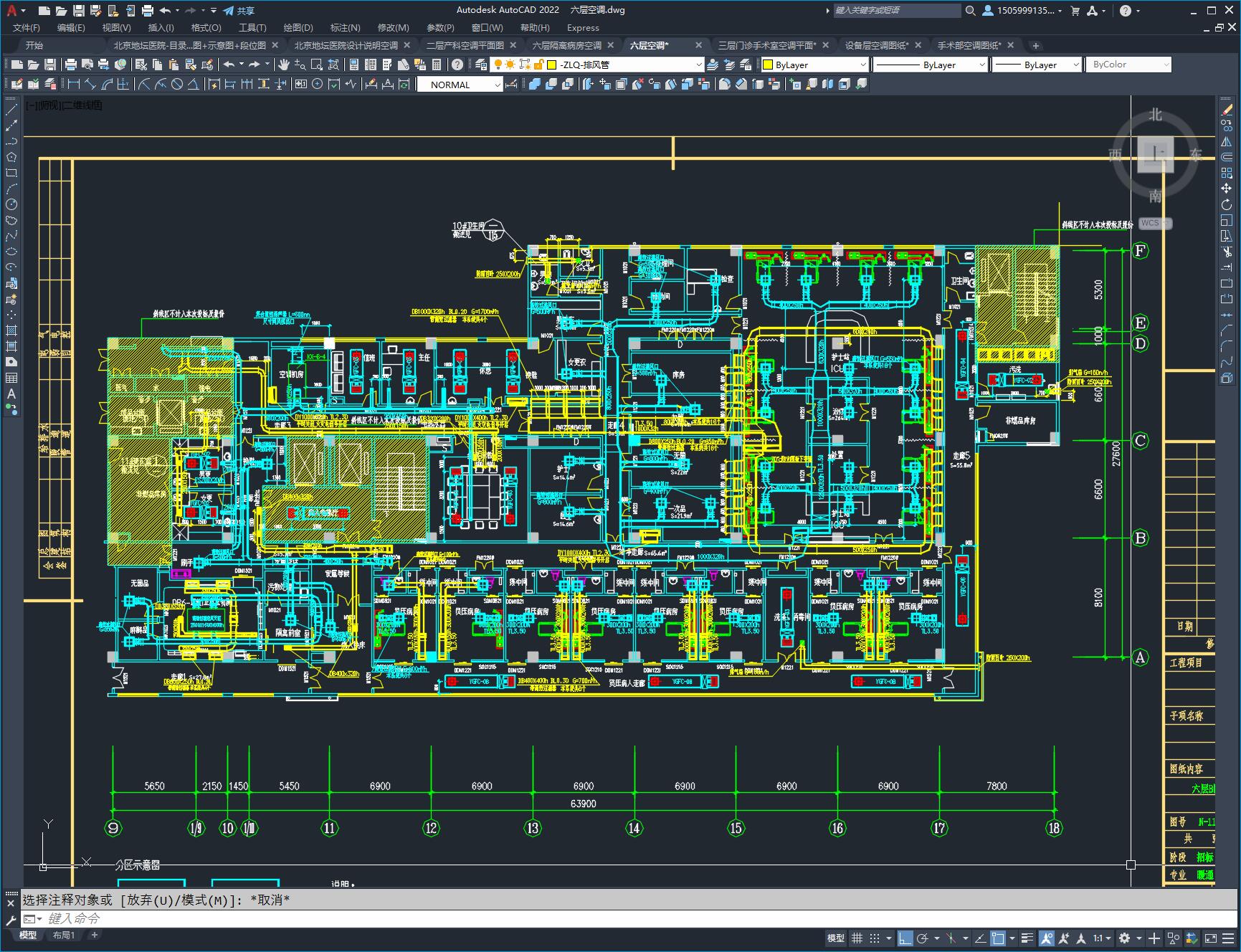Switch to 手术部空调图纸 drawing tab

click(969, 45)
